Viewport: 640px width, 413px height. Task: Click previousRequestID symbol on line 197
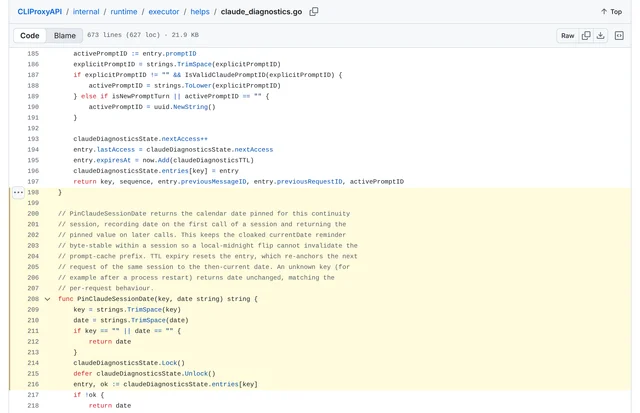[309, 182]
